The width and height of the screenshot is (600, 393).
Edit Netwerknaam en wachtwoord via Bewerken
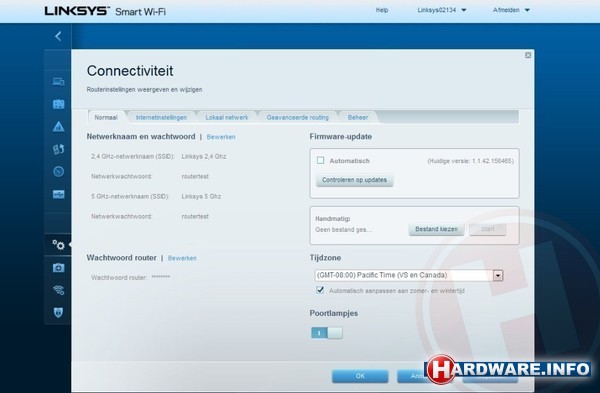tap(221, 137)
